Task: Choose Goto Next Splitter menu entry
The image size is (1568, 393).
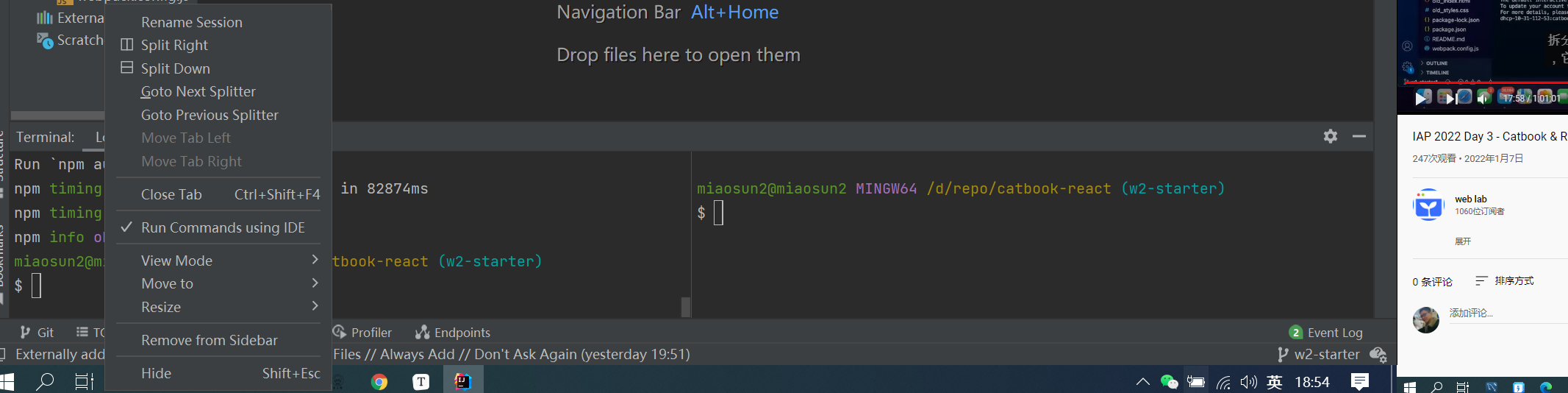Action: tap(198, 91)
